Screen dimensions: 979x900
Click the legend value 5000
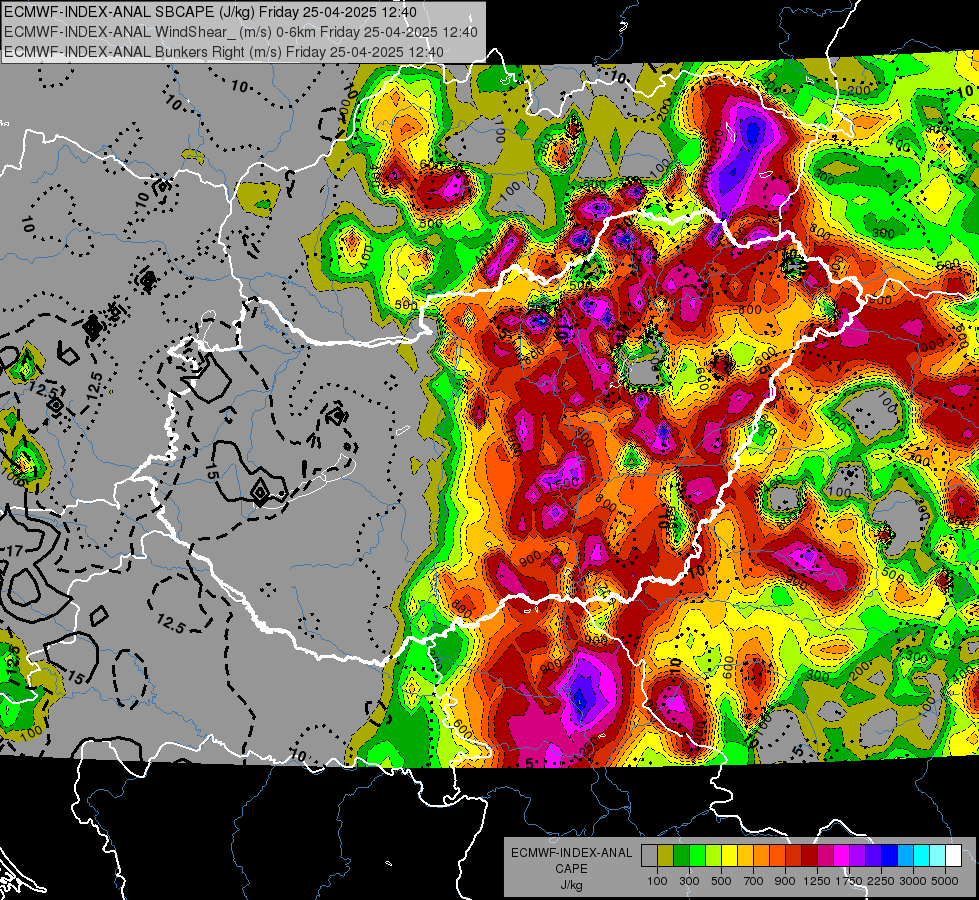point(945,881)
